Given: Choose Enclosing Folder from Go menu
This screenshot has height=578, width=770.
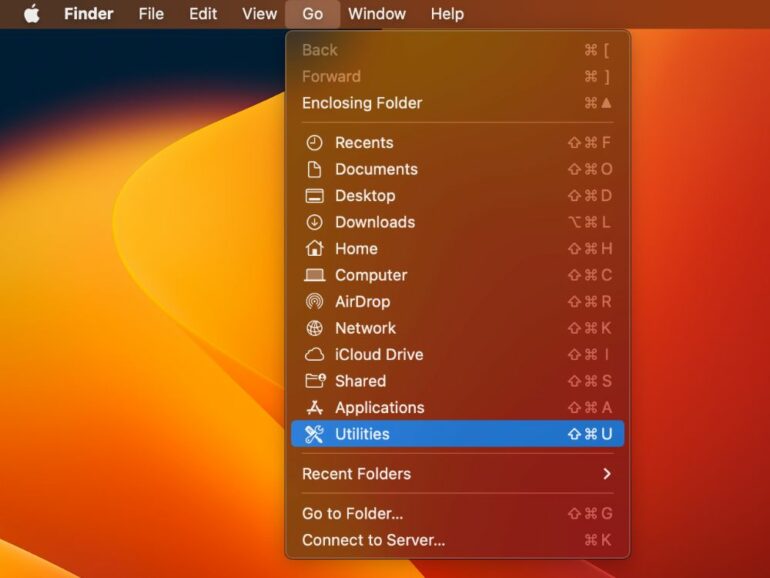Looking at the screenshot, I should pyautogui.click(x=457, y=103).
